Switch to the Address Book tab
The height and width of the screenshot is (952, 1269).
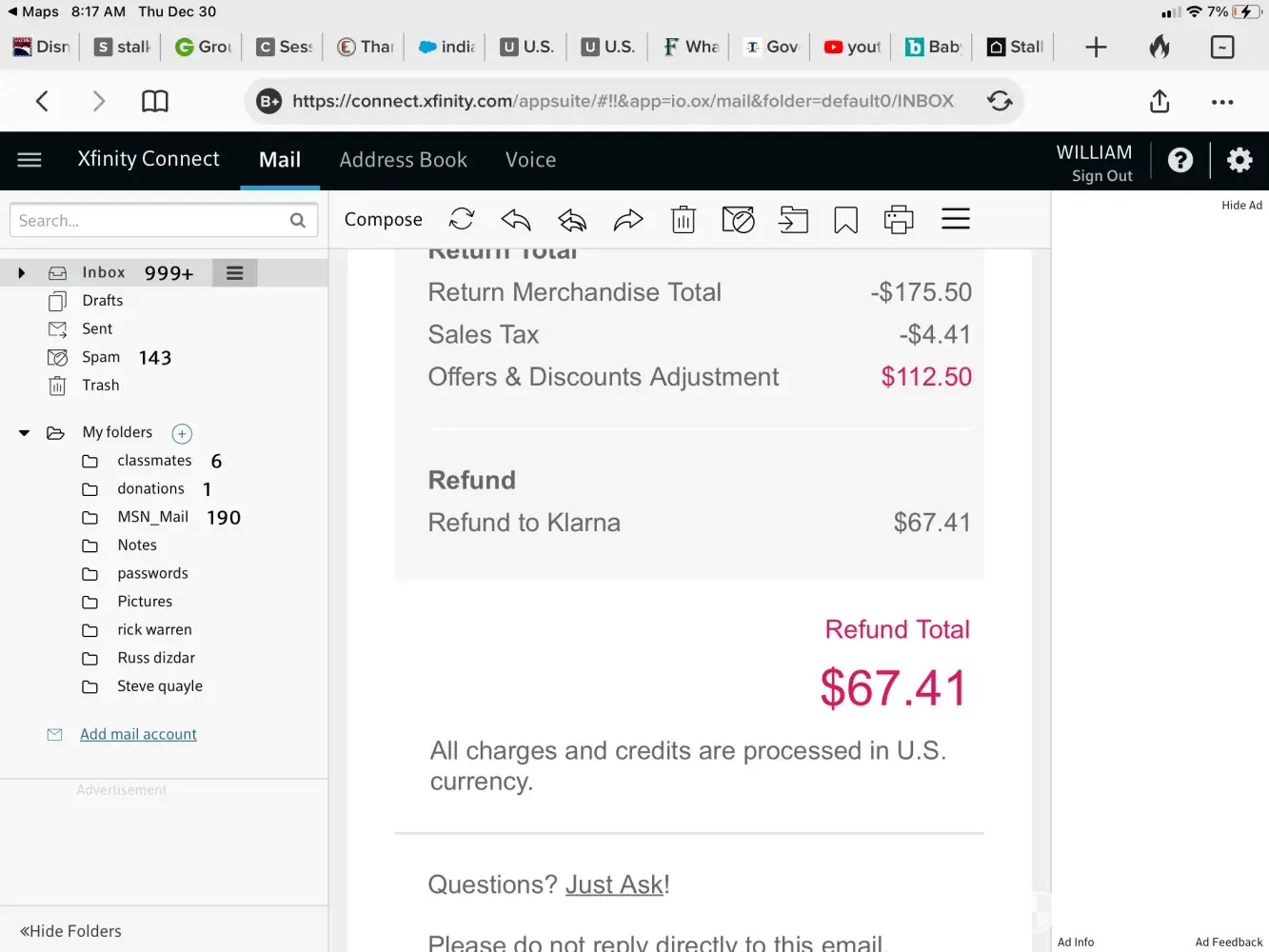point(403,160)
